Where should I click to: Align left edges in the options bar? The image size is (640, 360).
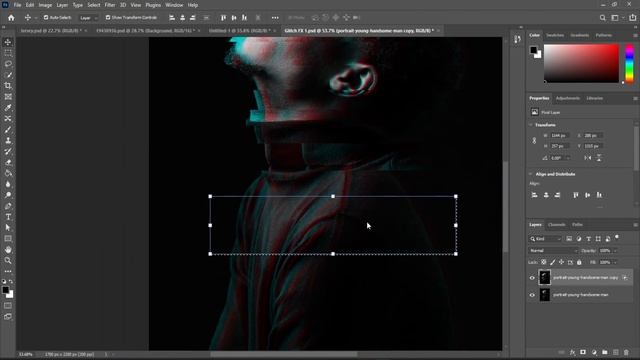pyautogui.click(x=172, y=18)
